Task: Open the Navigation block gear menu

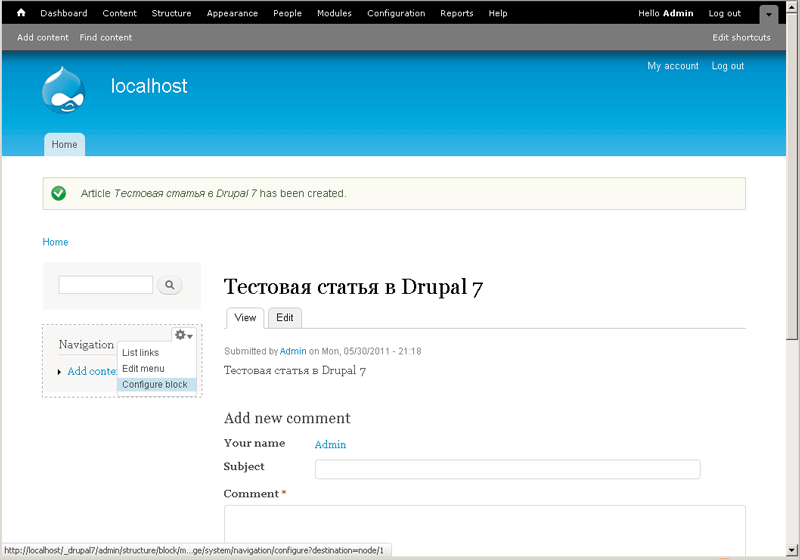Action: click(183, 335)
